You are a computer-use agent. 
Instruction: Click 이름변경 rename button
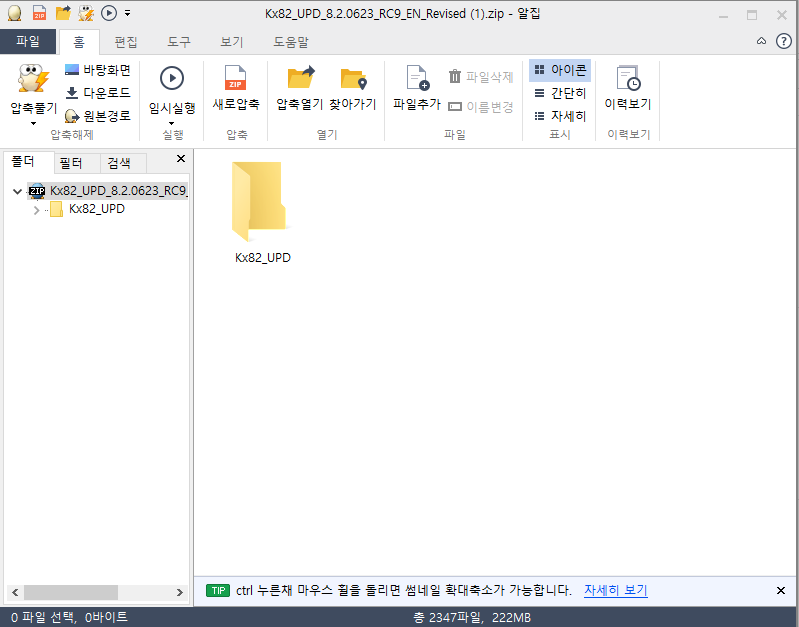tap(481, 107)
